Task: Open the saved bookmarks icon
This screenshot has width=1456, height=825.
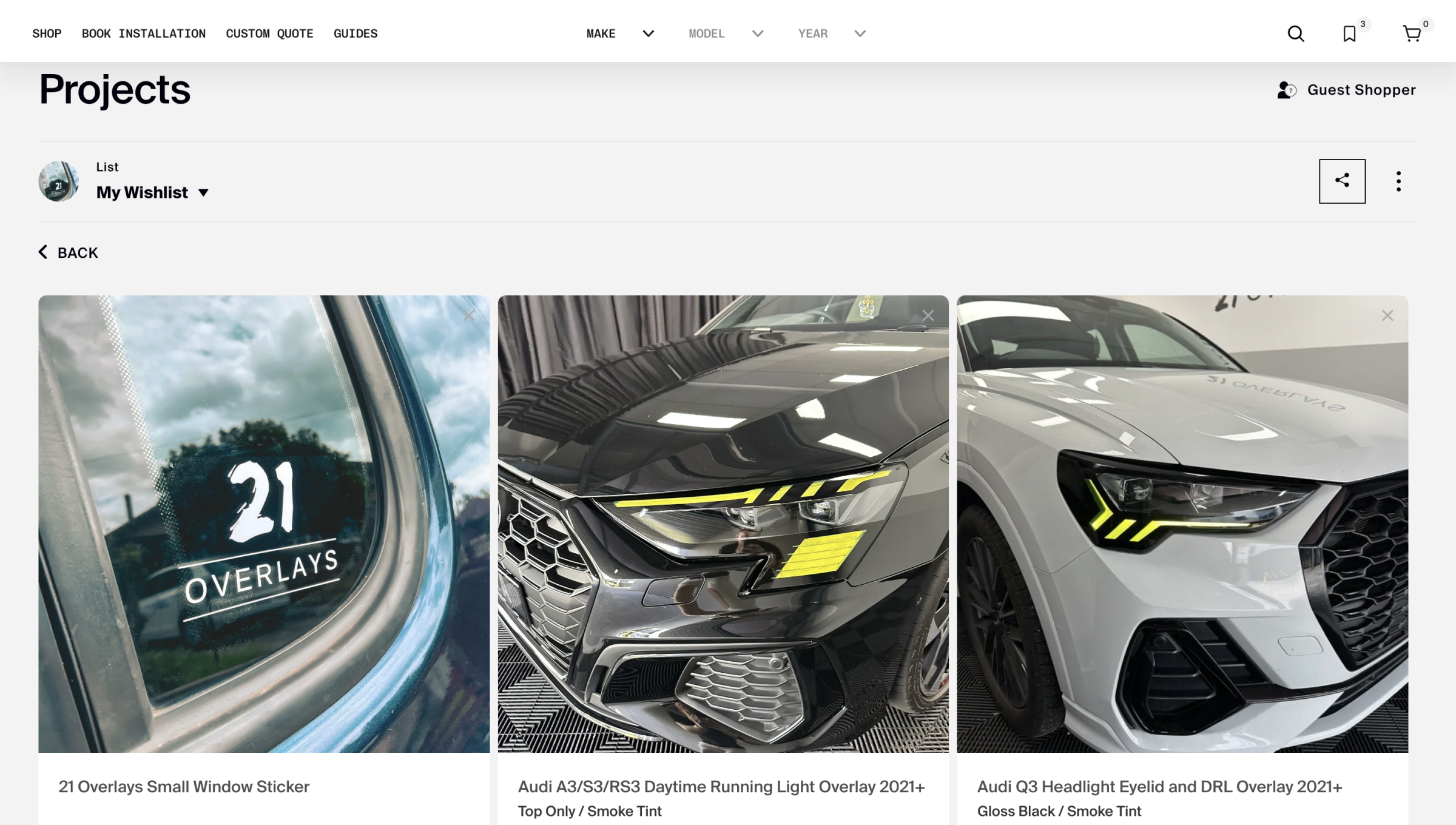Action: [x=1349, y=34]
